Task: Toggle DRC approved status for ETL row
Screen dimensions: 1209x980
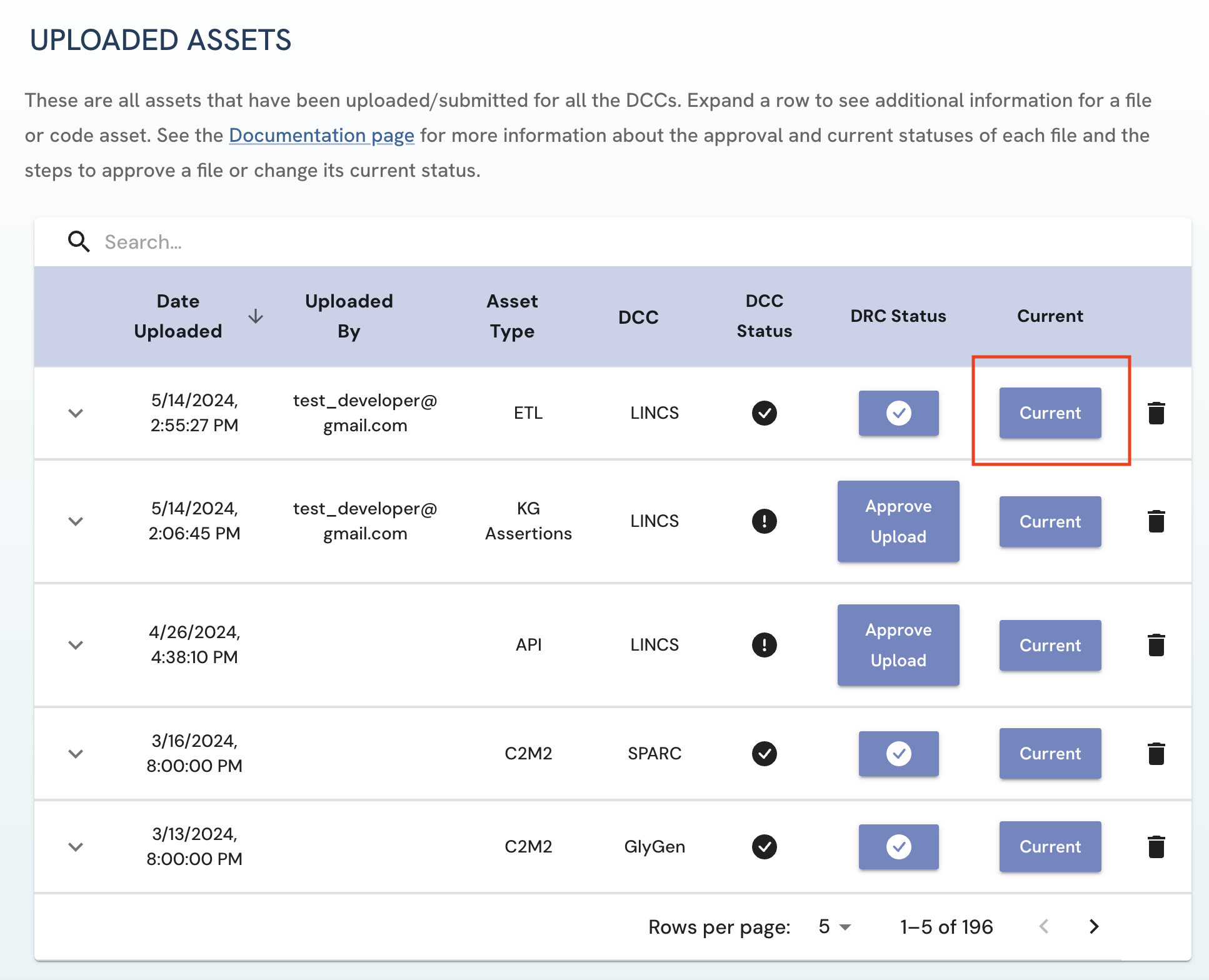Action: click(898, 413)
